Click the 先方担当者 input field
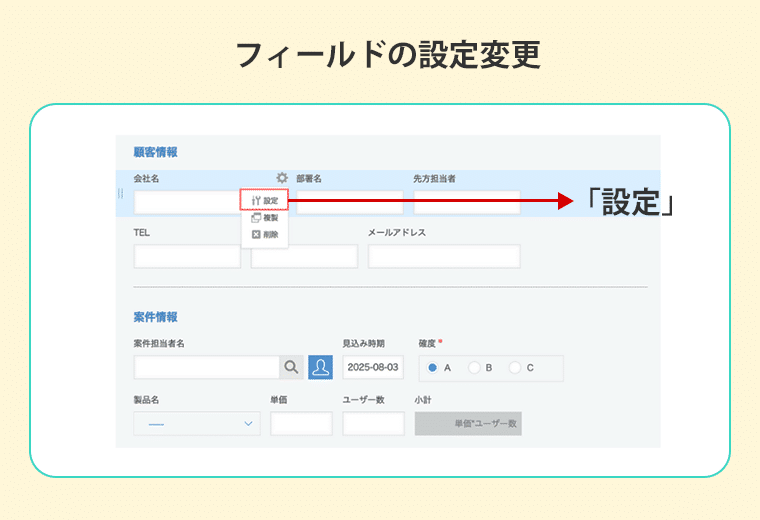This screenshot has width=760, height=520. tap(467, 202)
